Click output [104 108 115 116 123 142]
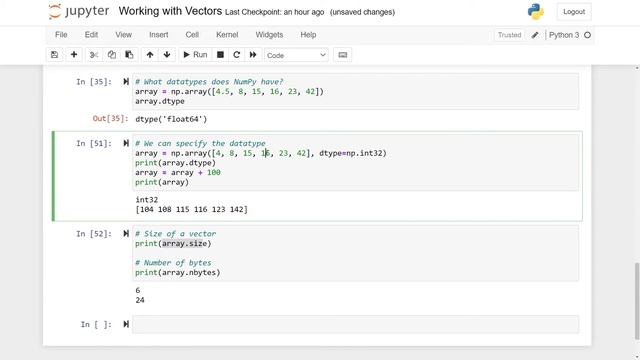This screenshot has height=360, width=640. pos(191,209)
